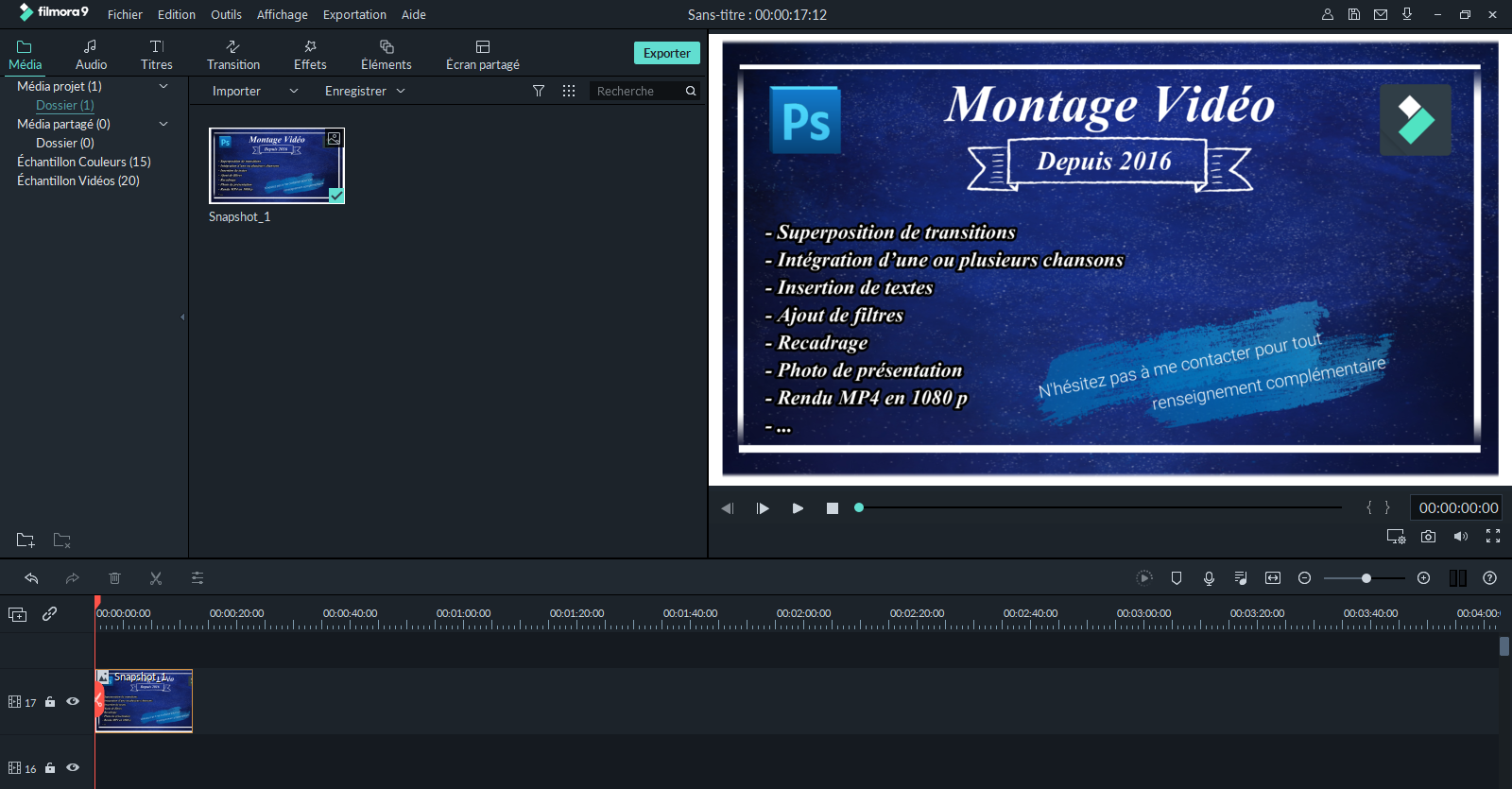Collapse the Média projet tree section
Viewport: 1512px width, 789px height.
pyautogui.click(x=163, y=86)
